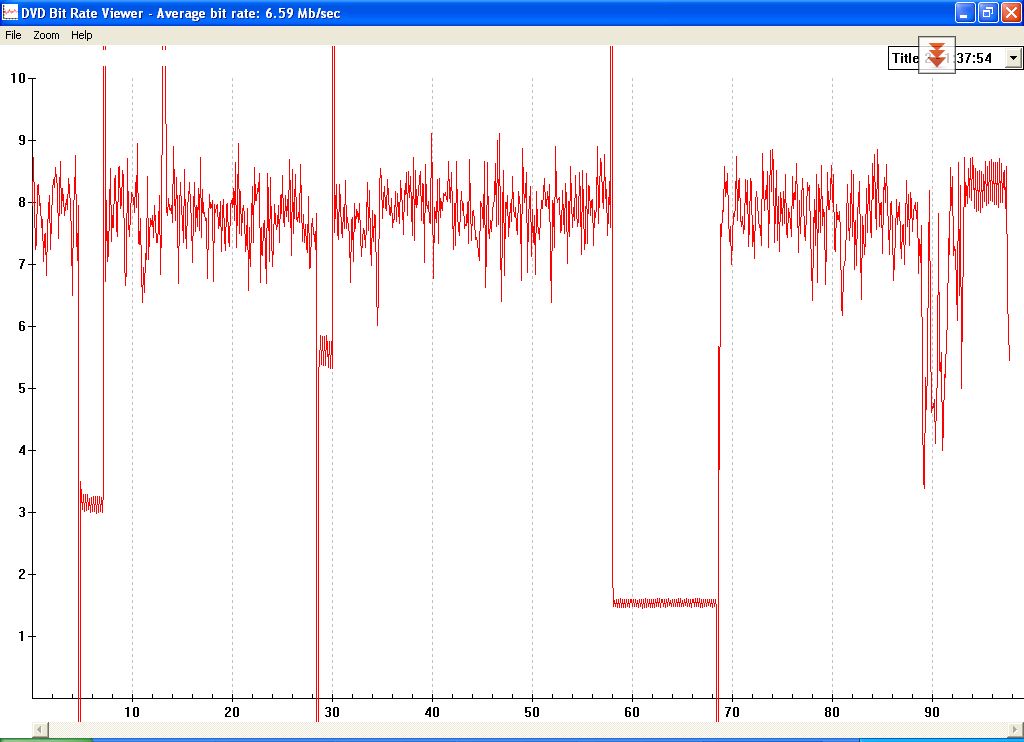Click the 90 minute label on the time axis
Image resolution: width=1024 pixels, height=742 pixels.
coord(932,712)
